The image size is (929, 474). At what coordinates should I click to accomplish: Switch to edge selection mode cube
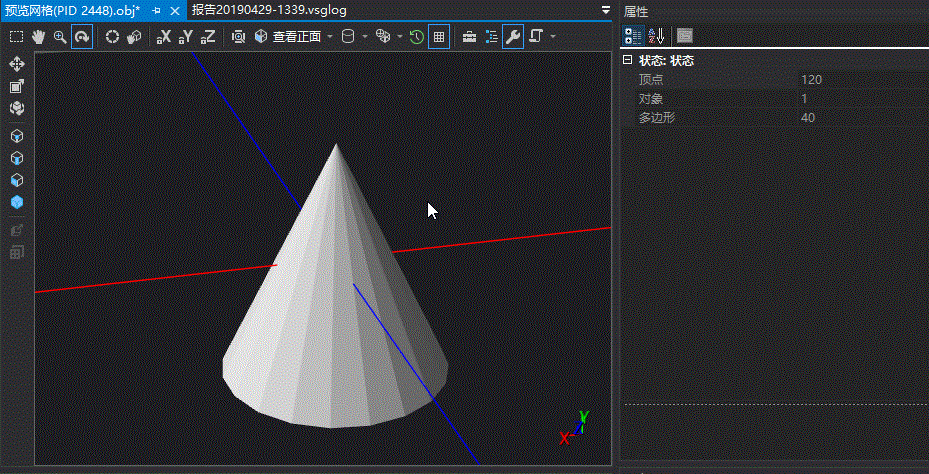point(17,158)
